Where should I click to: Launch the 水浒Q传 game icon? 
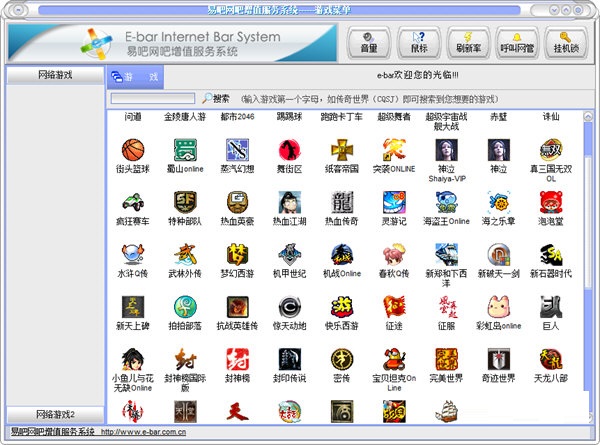(x=133, y=254)
